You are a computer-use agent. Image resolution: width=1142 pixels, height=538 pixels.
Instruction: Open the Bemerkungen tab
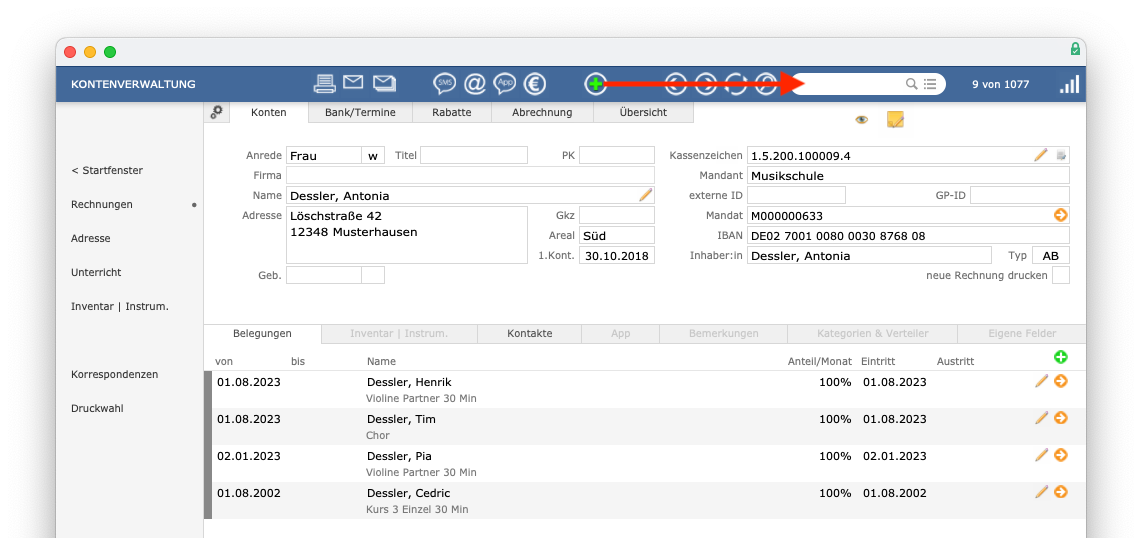[x=723, y=333]
